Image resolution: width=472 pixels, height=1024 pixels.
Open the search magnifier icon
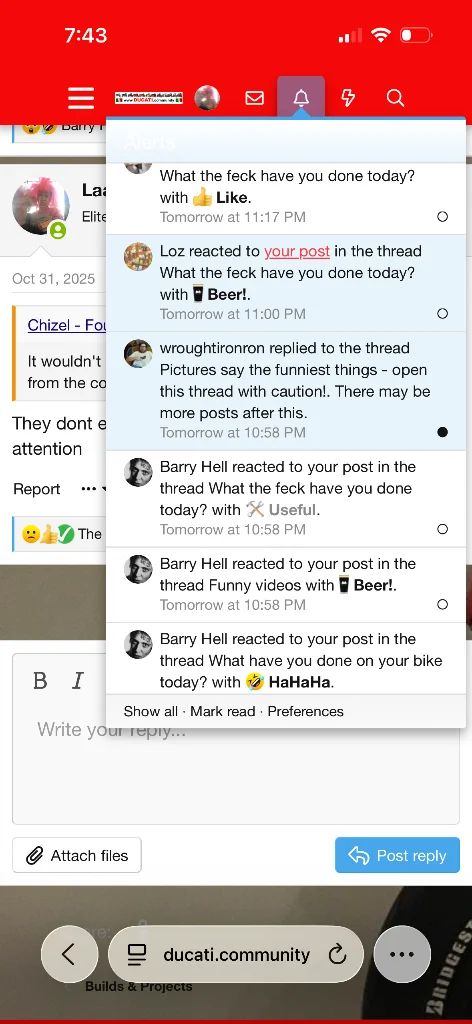(395, 98)
